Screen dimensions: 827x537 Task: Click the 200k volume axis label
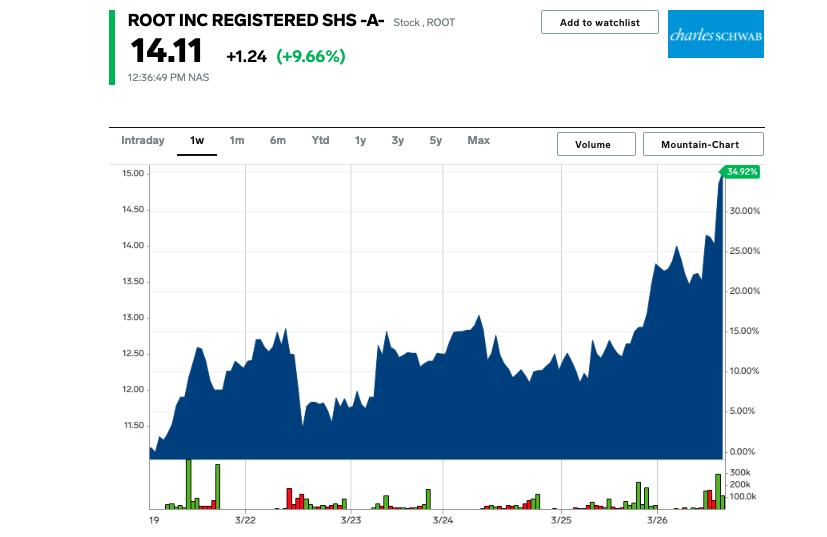[x=740, y=485]
